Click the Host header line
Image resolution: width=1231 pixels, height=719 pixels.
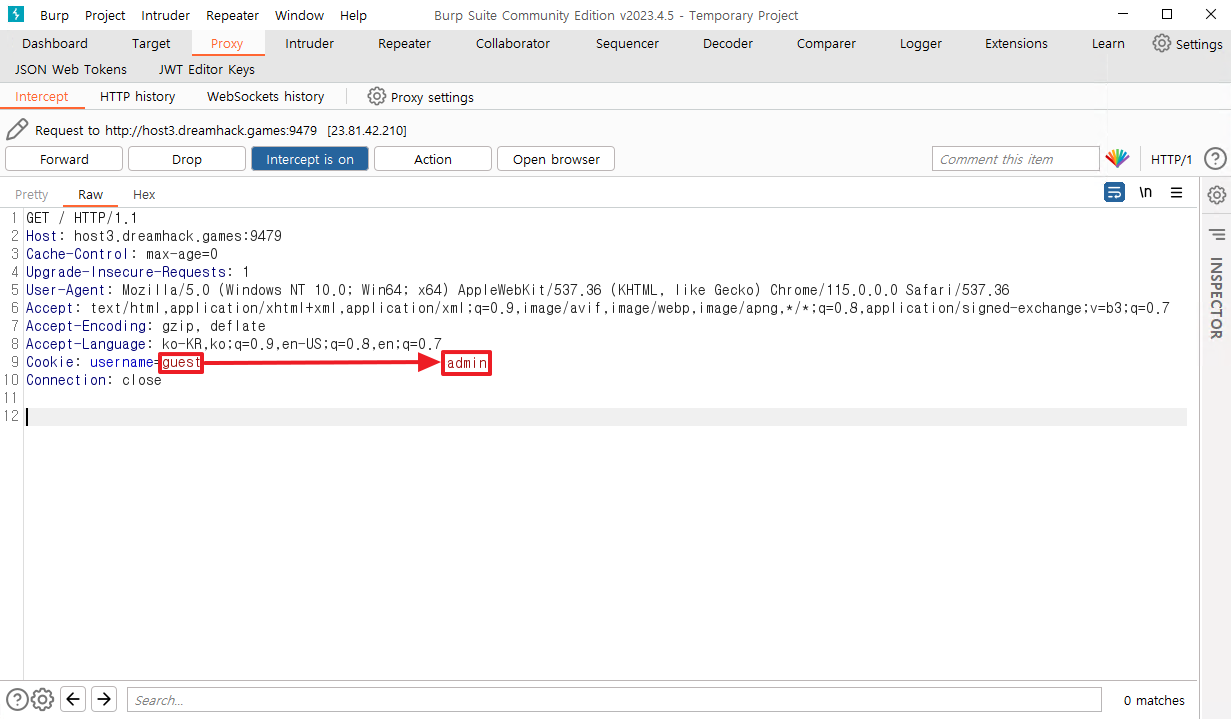coord(154,236)
